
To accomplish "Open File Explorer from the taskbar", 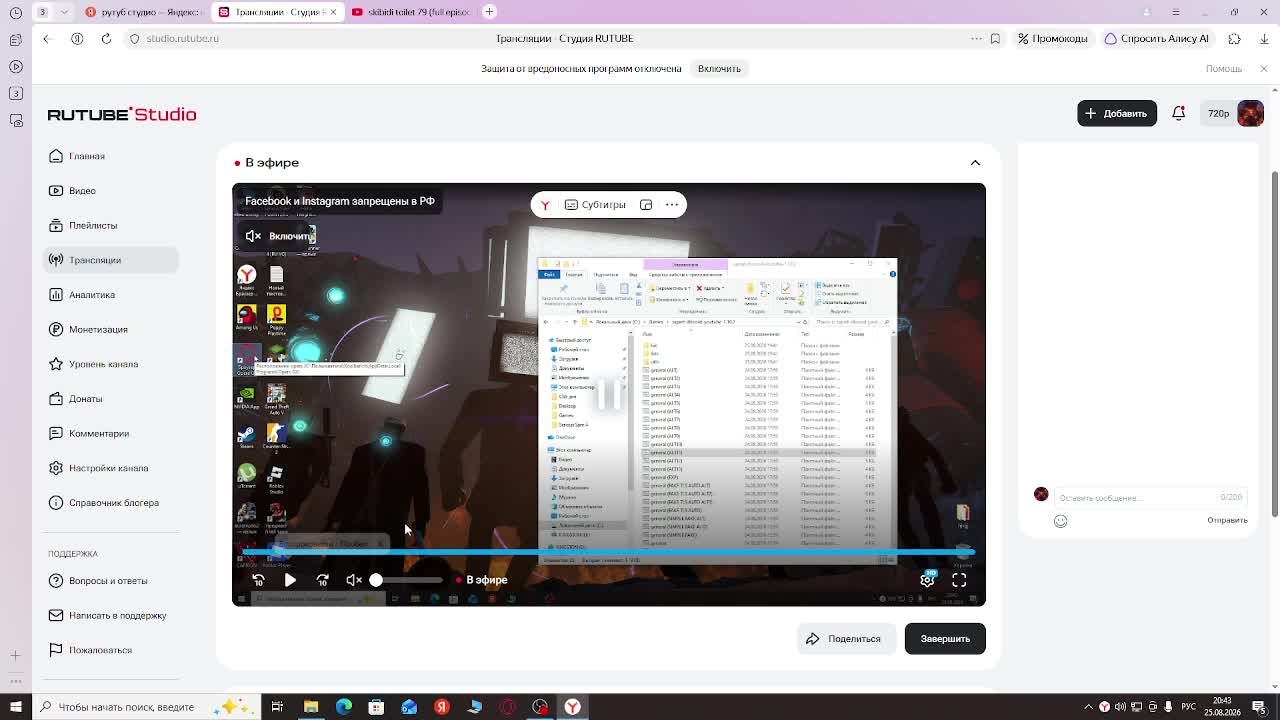I will 311,707.
